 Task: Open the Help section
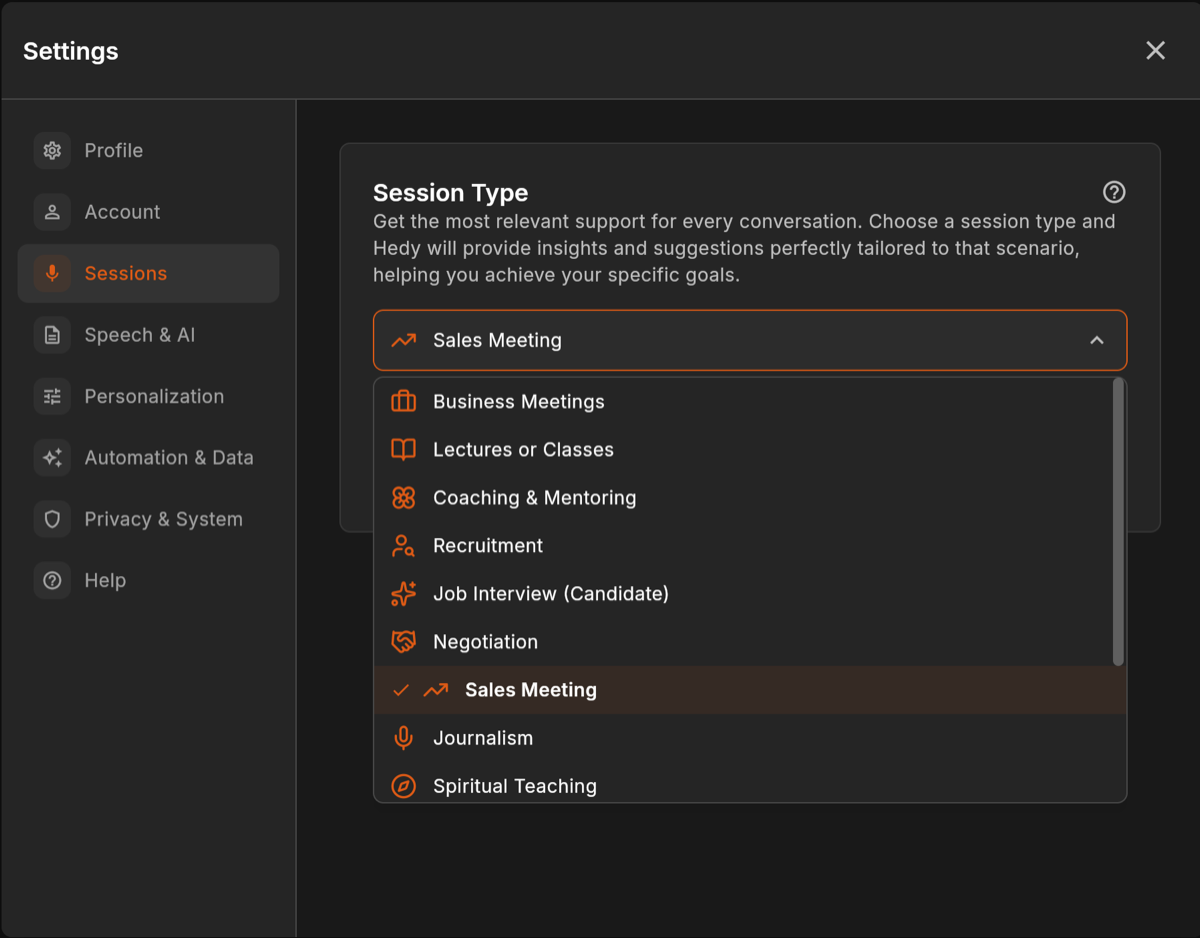[148, 580]
